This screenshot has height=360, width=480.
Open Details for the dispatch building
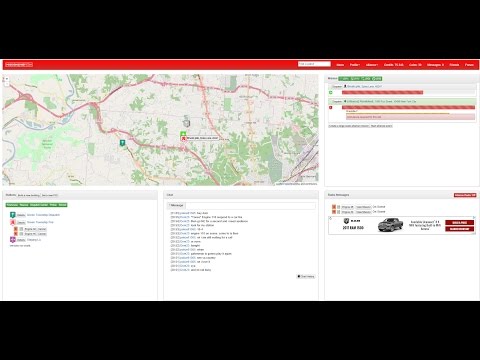[x=21, y=215]
